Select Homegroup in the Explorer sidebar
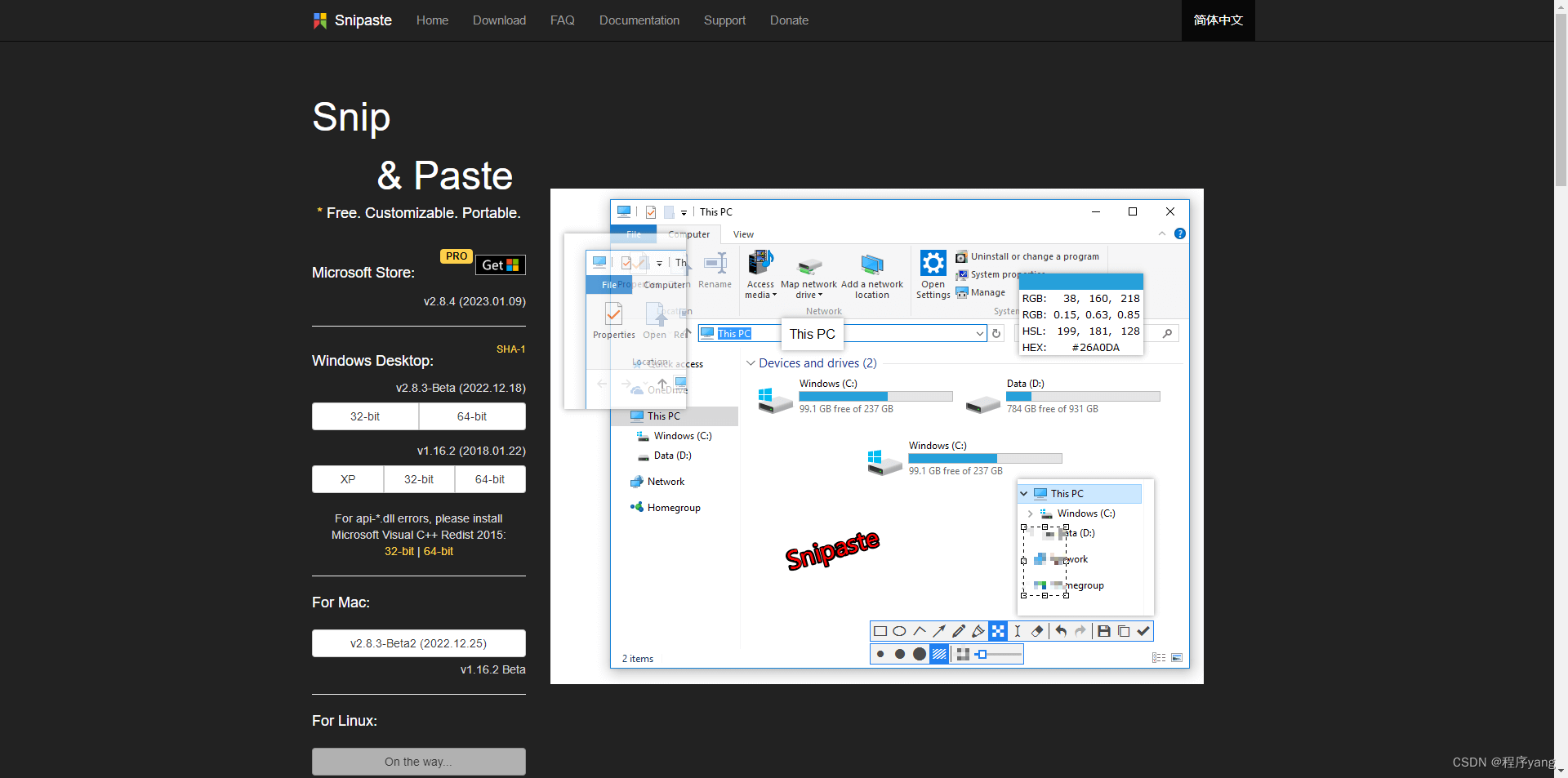The width and height of the screenshot is (1568, 778). 666,508
